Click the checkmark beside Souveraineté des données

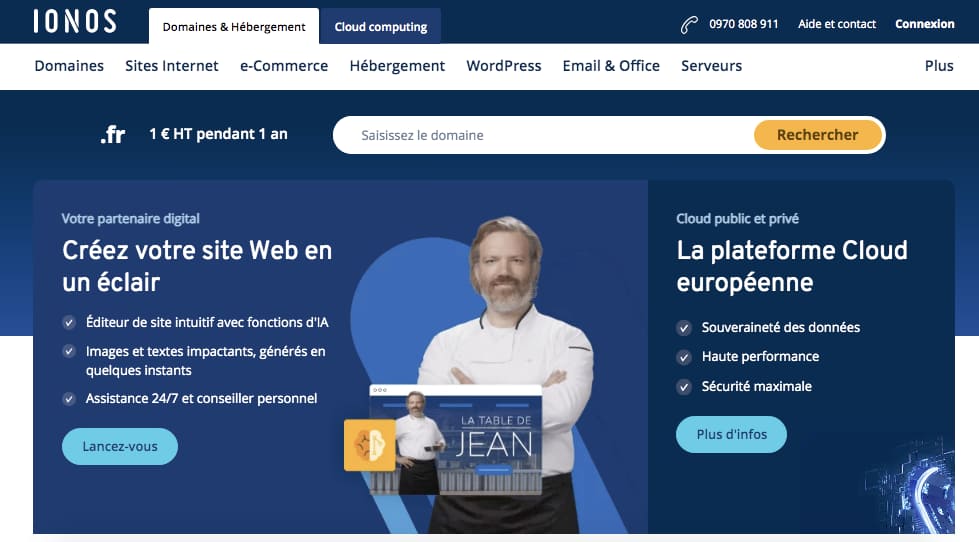684,328
